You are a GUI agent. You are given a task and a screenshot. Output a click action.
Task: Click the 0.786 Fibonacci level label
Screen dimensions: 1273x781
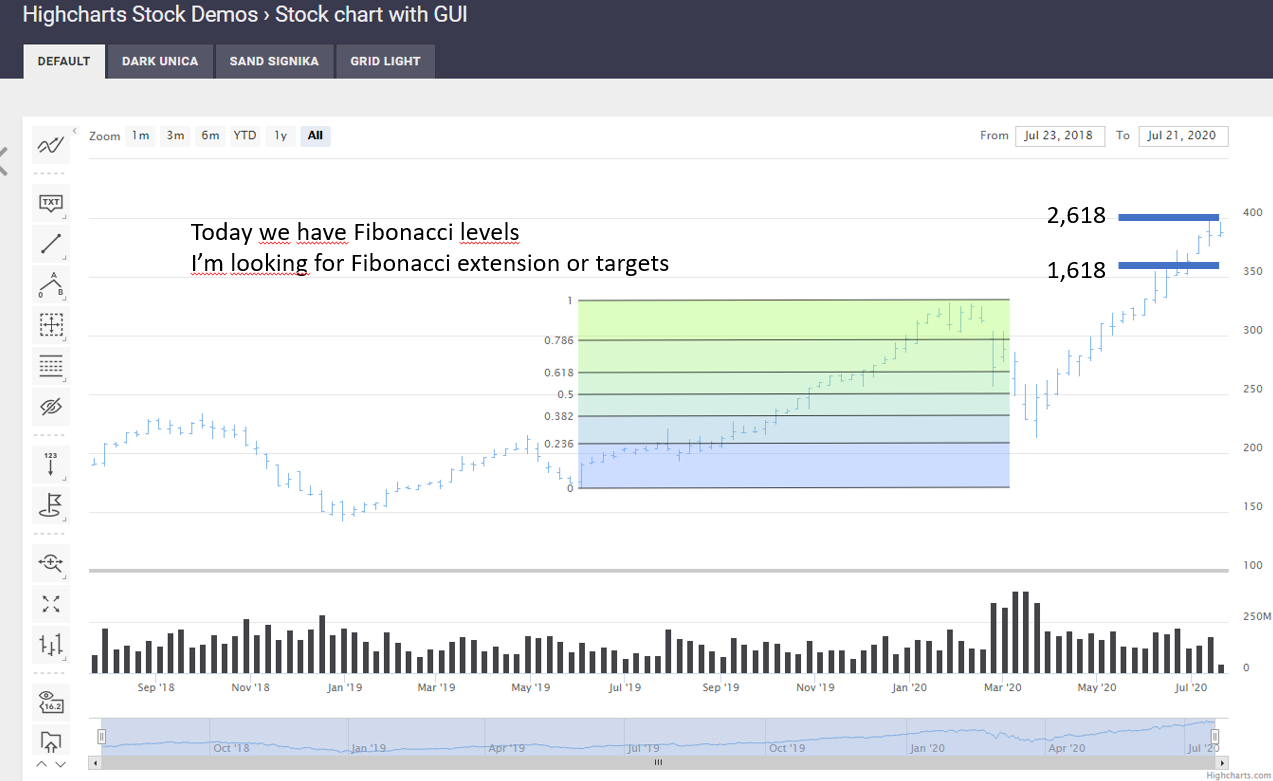point(559,341)
